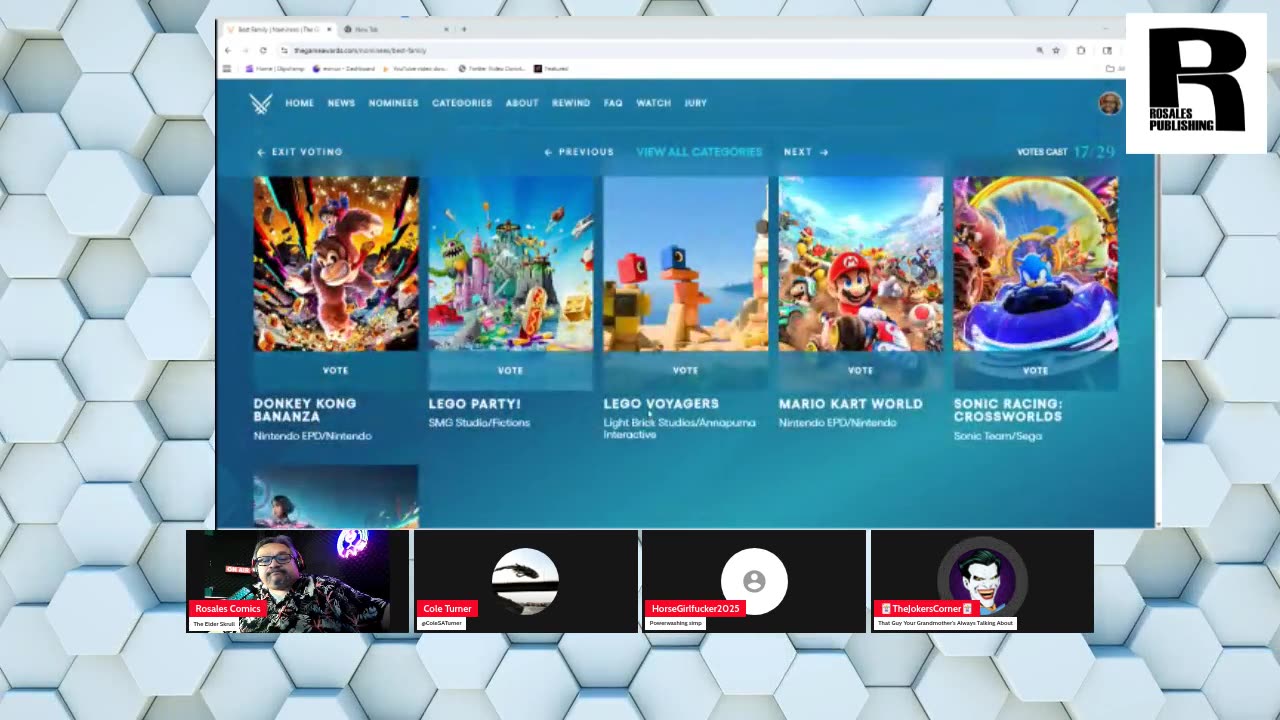Toggle the browser side panel icon

(x=1107, y=50)
